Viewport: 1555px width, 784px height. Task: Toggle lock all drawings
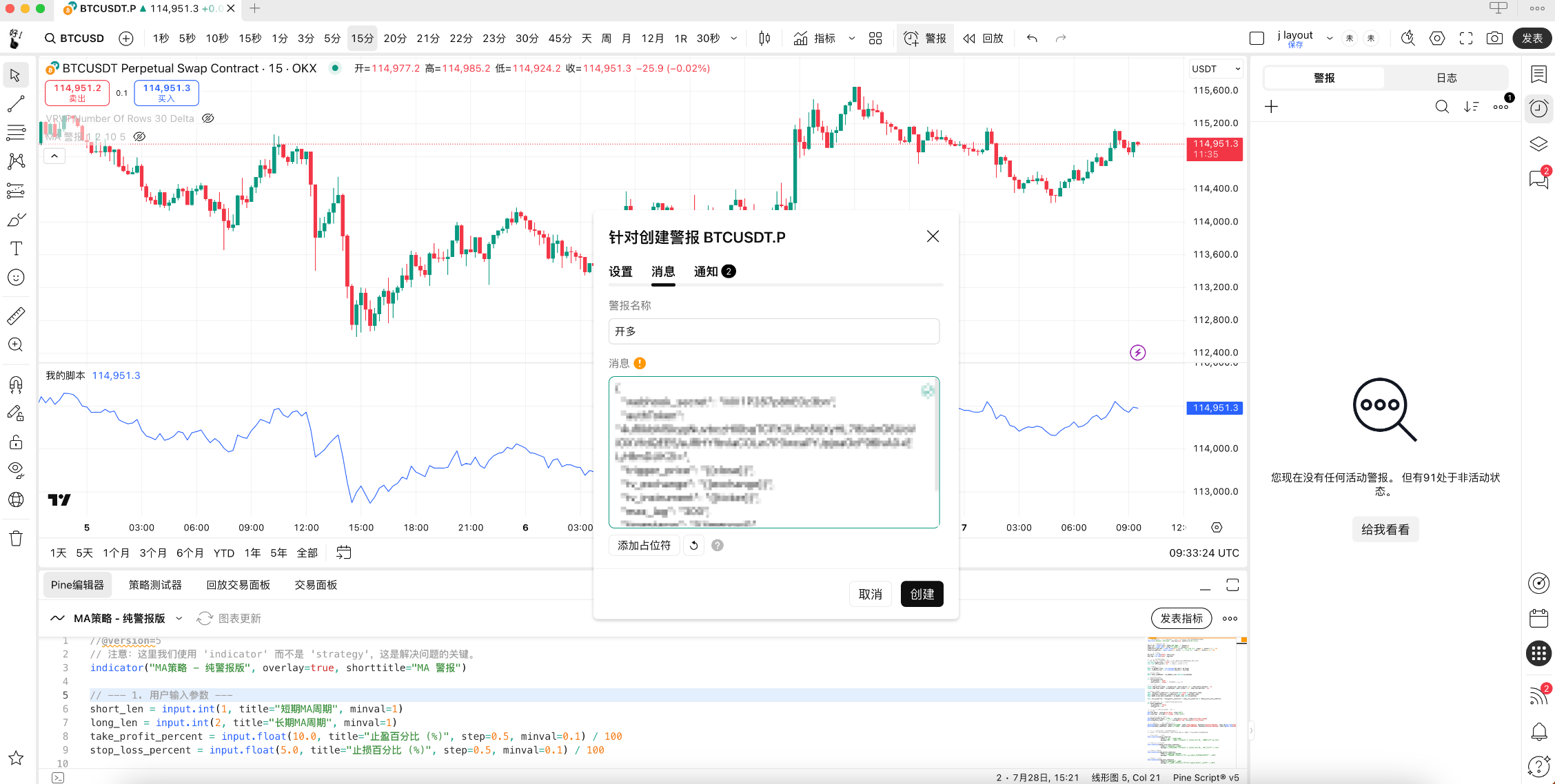[16, 442]
